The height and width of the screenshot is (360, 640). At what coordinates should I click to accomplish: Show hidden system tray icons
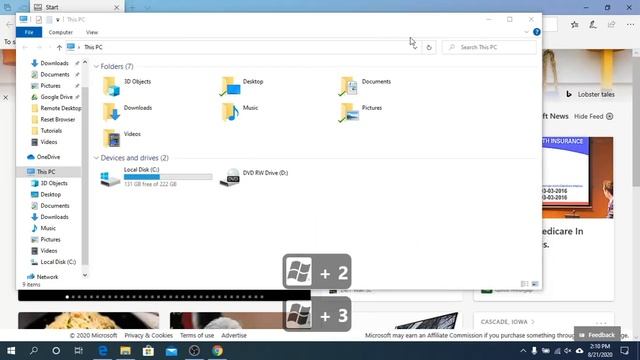523,351
